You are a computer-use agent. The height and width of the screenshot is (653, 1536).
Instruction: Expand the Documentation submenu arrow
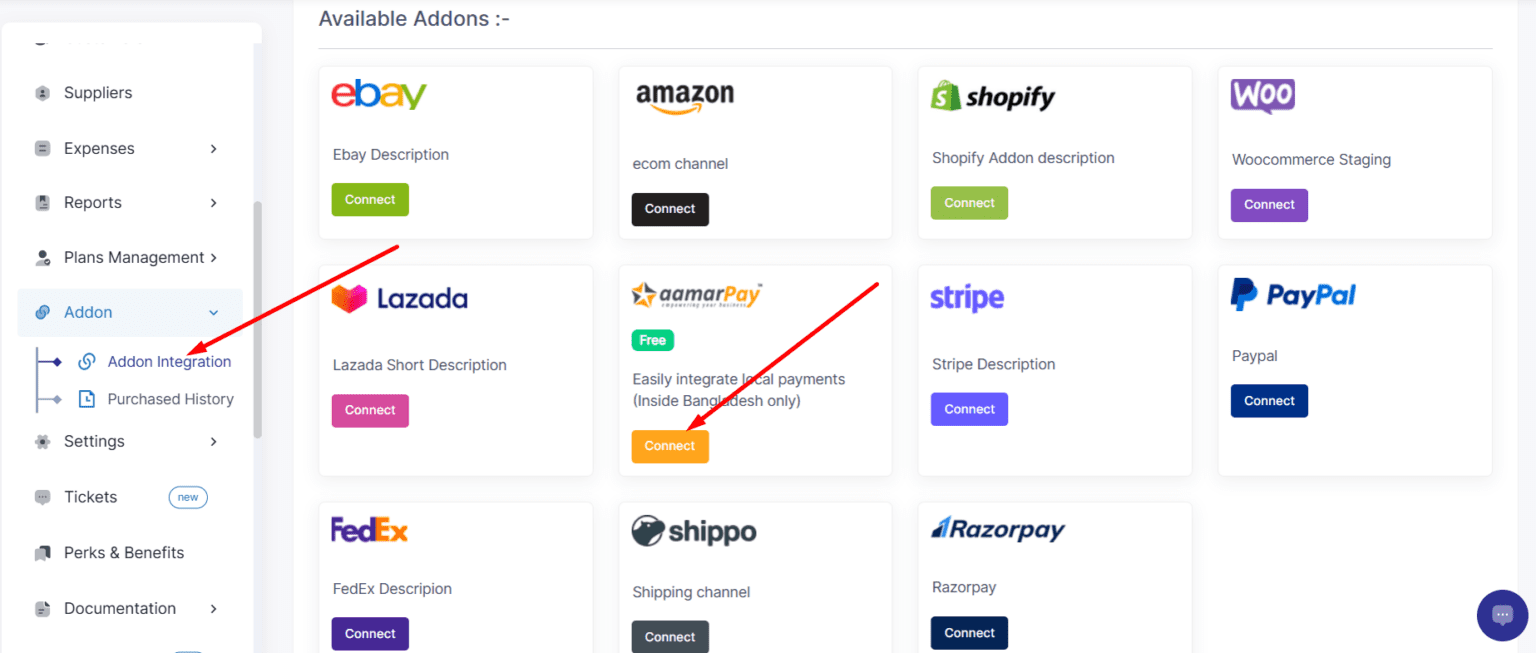pyautogui.click(x=213, y=608)
